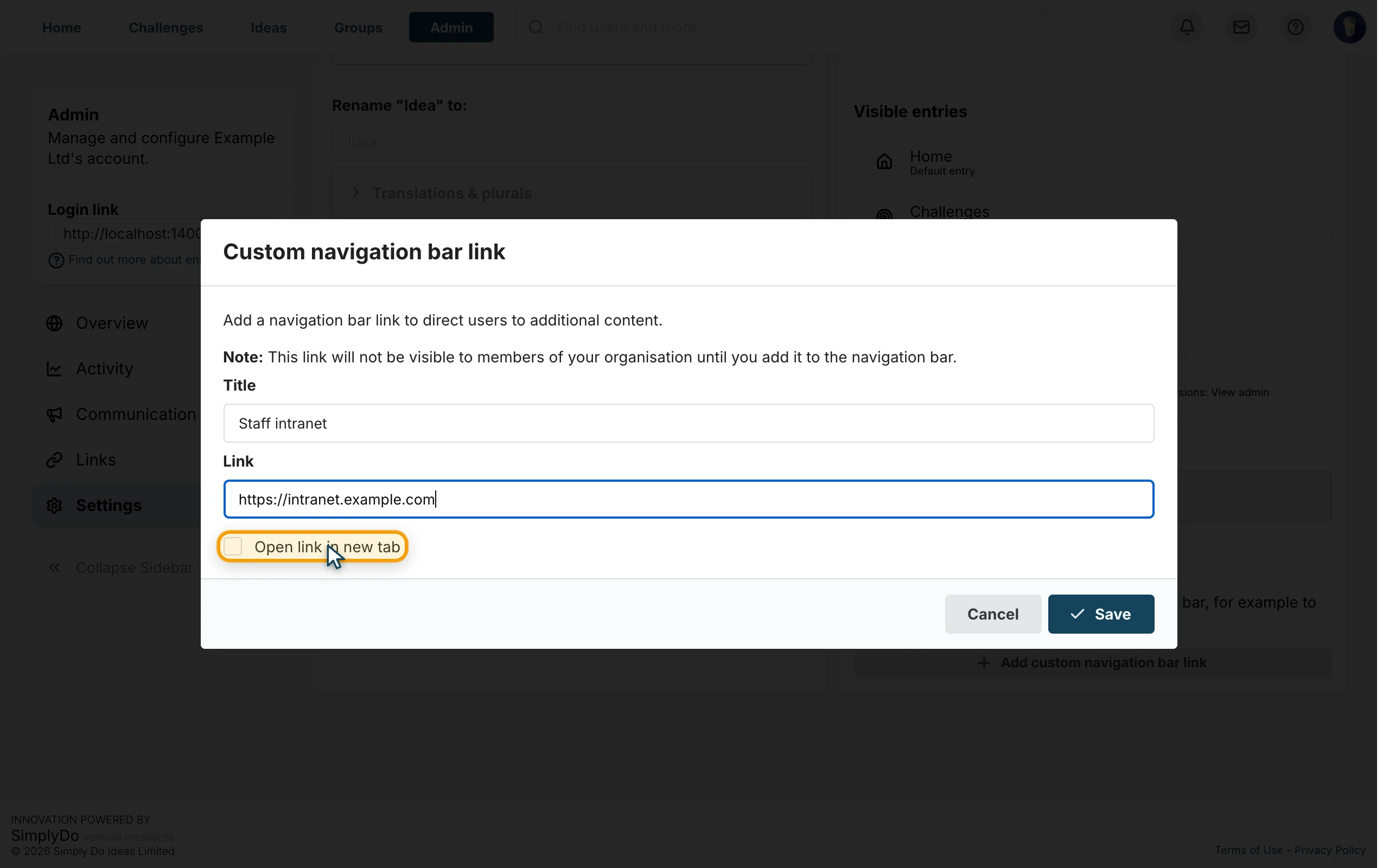Click the Links chain icon

coord(54,460)
